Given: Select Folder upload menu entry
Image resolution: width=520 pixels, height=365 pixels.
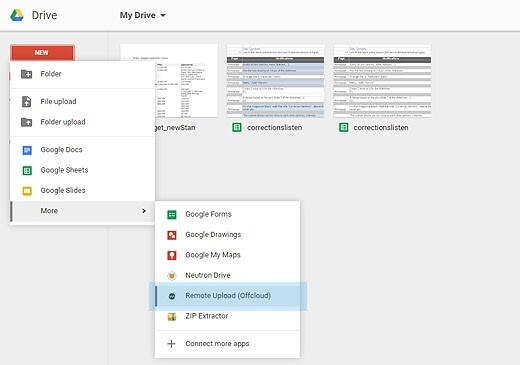Looking at the screenshot, I should [83, 122].
